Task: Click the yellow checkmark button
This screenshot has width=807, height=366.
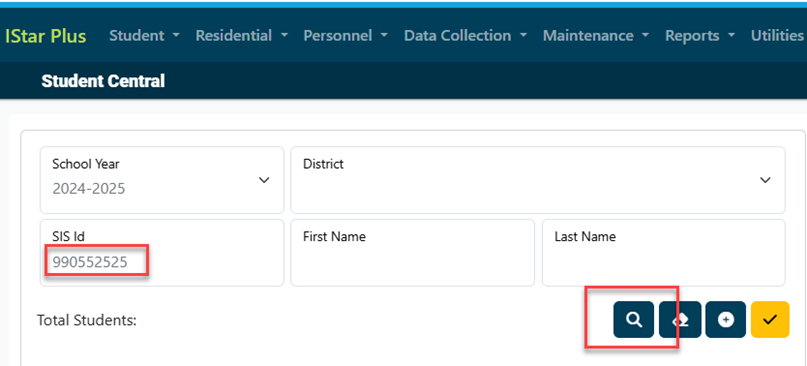Action: click(x=770, y=320)
